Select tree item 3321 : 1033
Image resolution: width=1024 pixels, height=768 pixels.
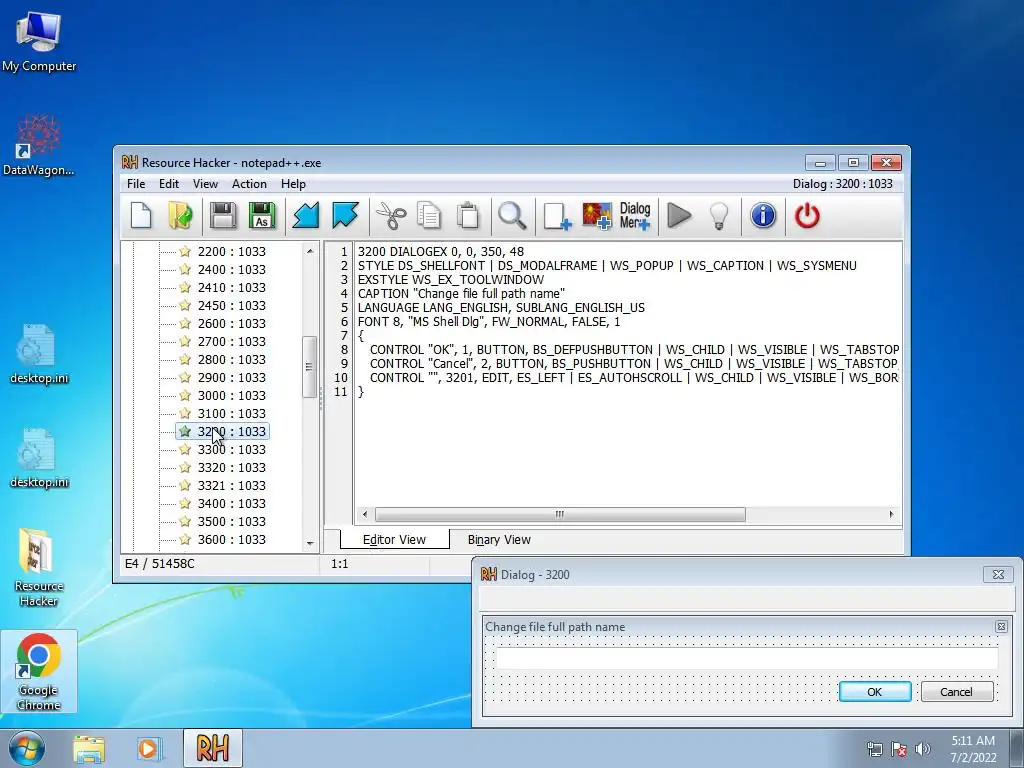click(x=231, y=485)
